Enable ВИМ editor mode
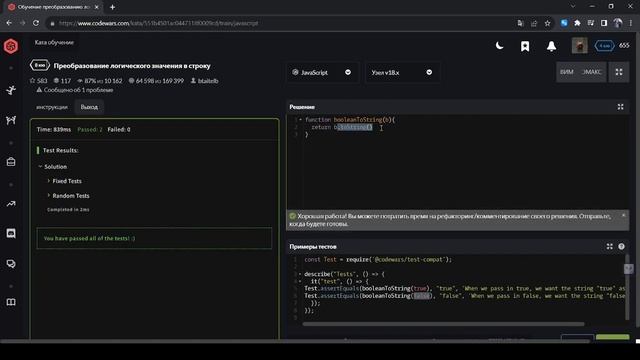 567,72
